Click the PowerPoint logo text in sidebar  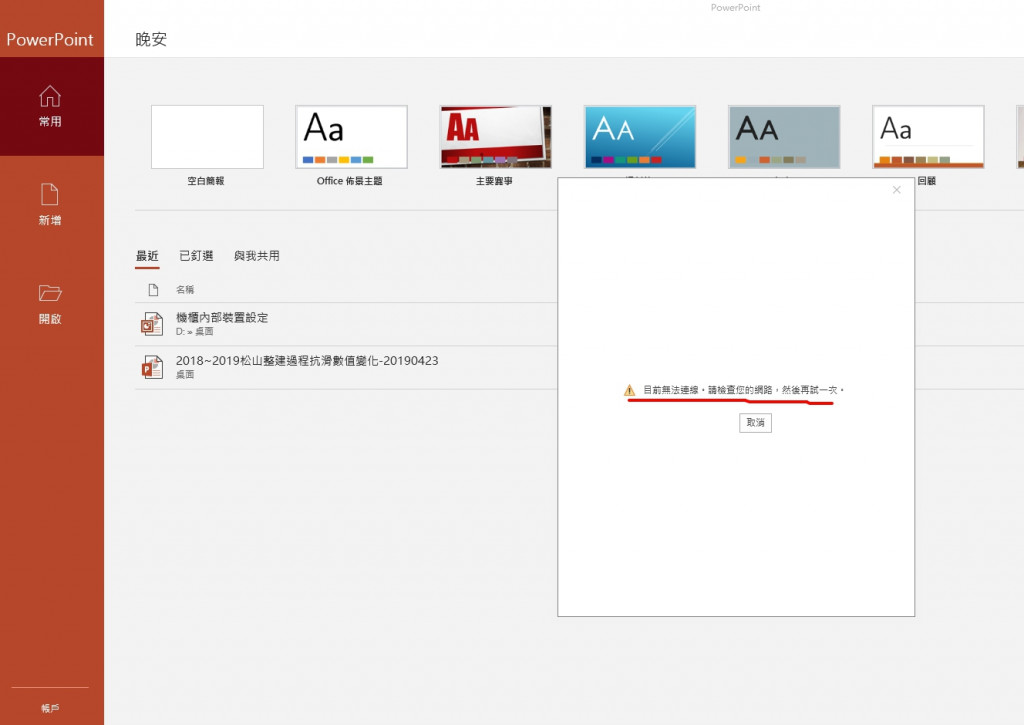point(50,39)
